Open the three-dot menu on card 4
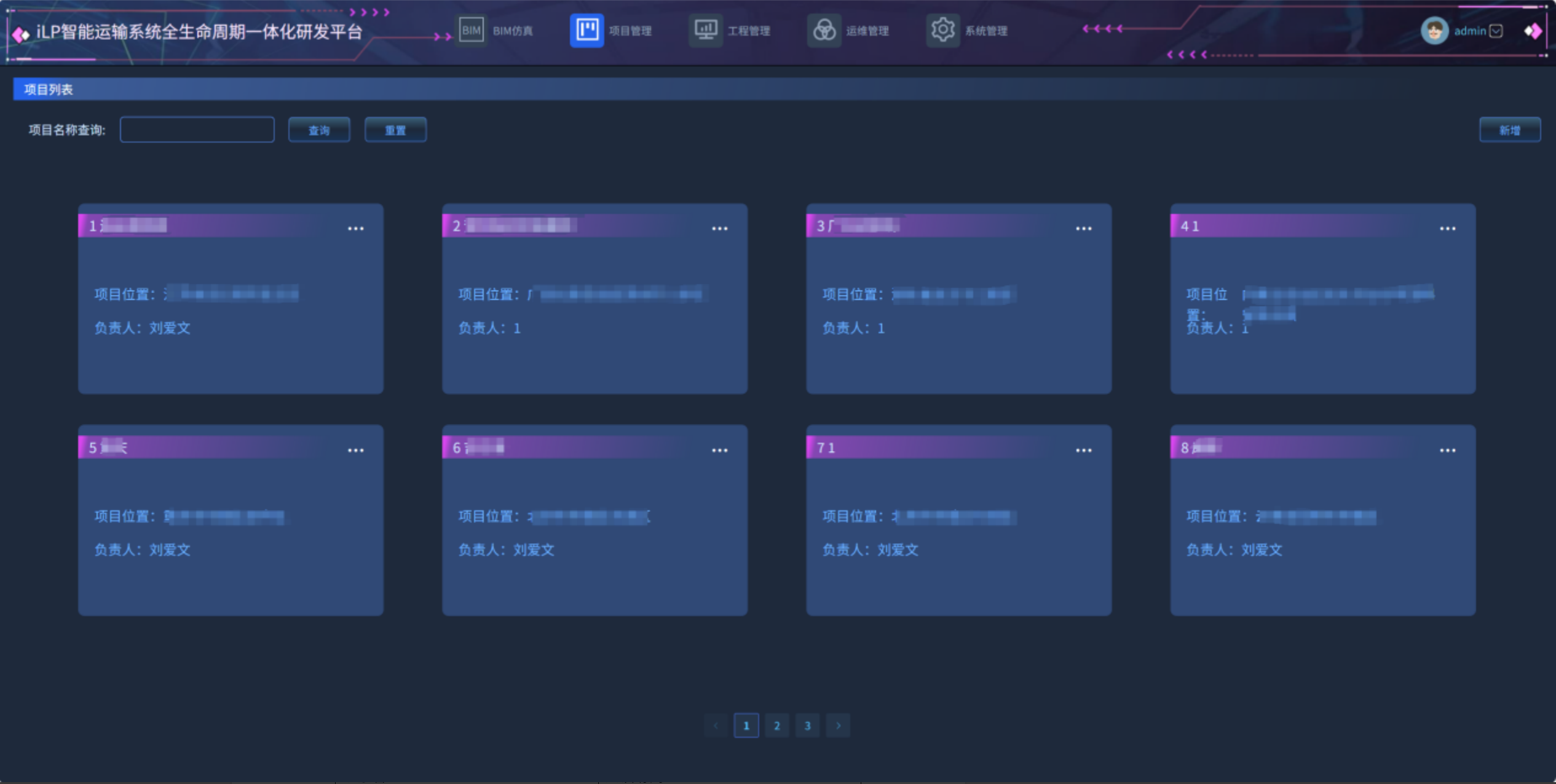Screen dimensions: 1556x784 coord(1447,229)
